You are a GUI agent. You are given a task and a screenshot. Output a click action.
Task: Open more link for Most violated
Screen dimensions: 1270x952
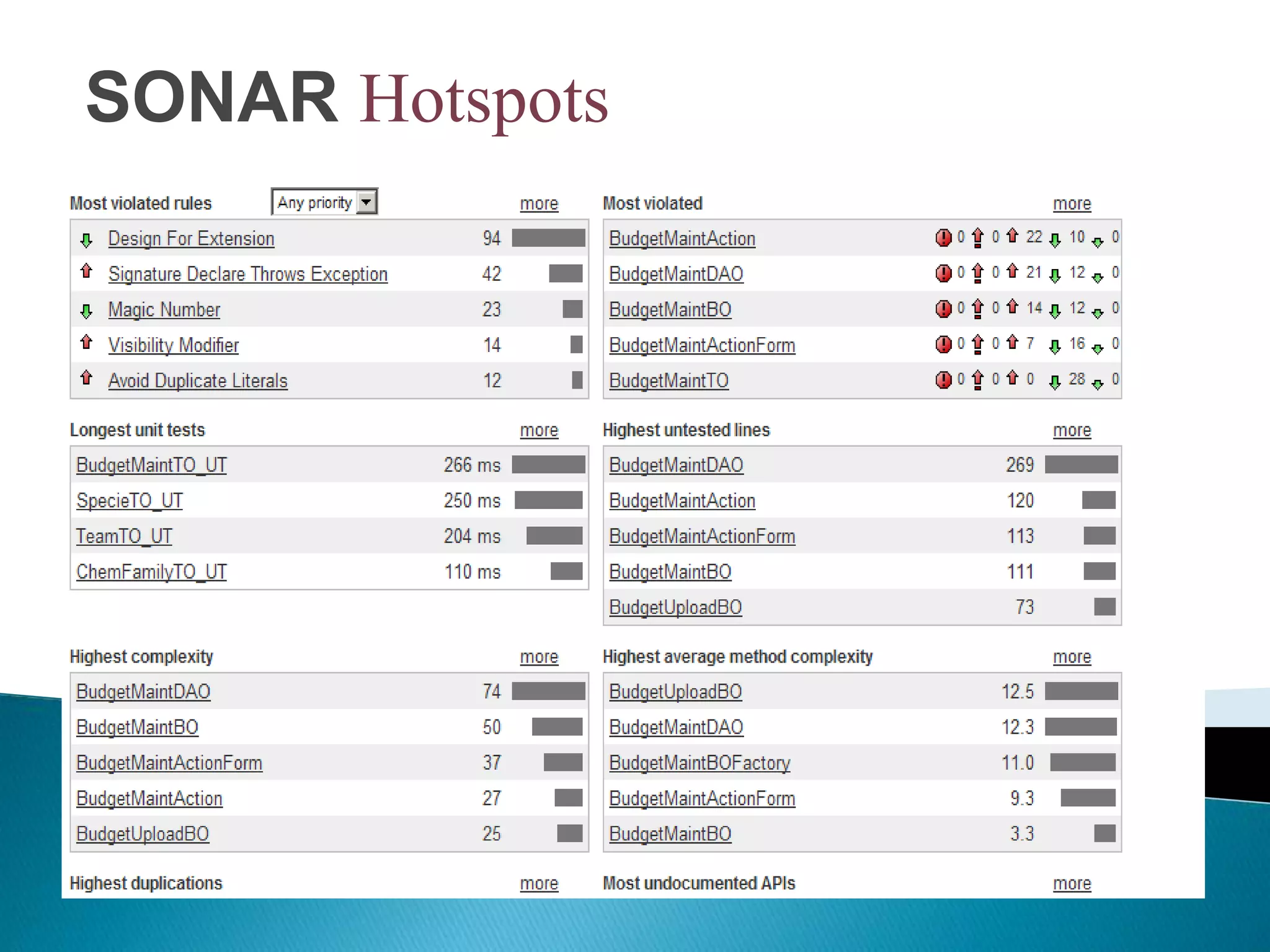[1072, 203]
